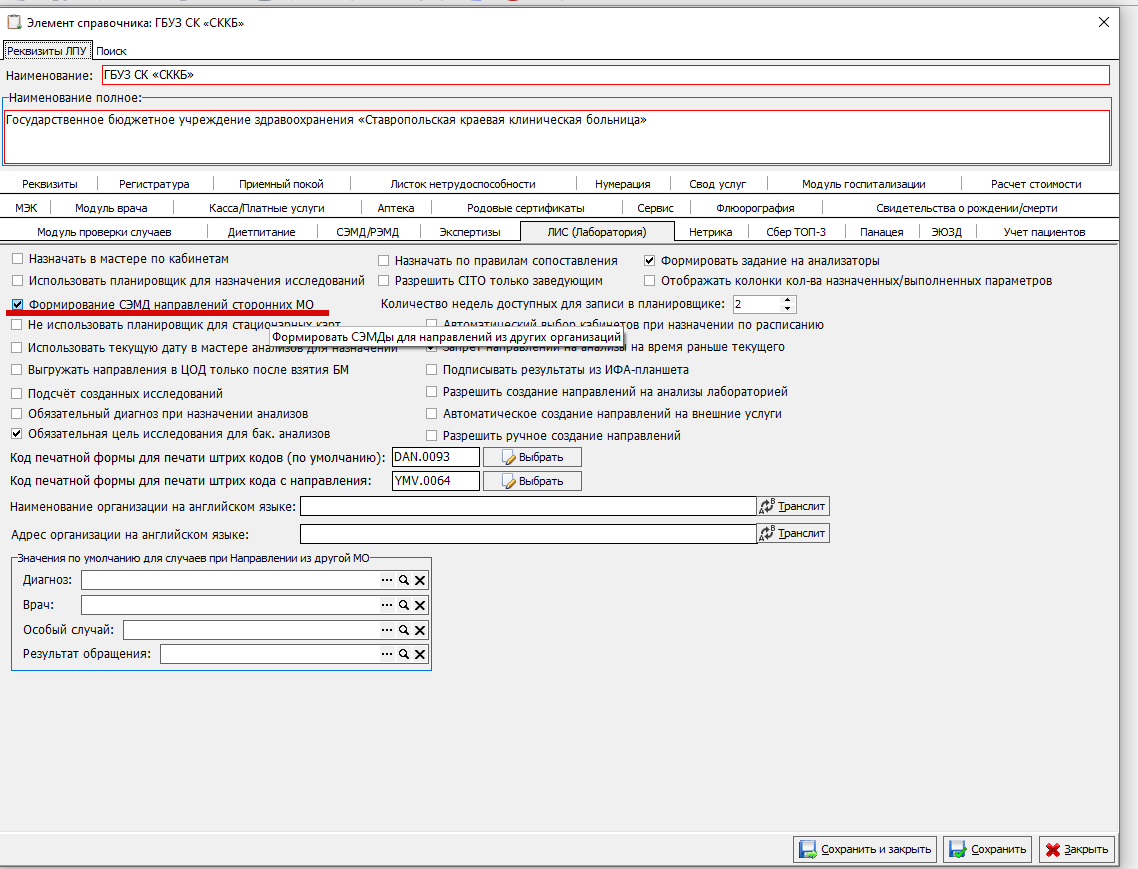Open the ellipsis selector for Врач
Viewport: 1138px width, 869px height.
[387, 605]
